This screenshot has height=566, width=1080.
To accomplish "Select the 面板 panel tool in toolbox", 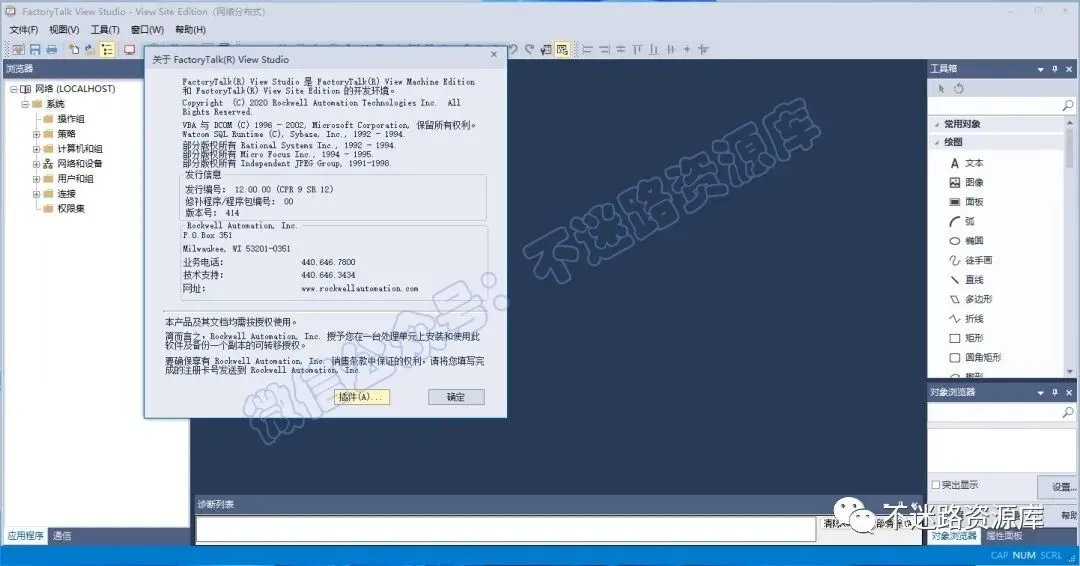I will click(x=966, y=202).
